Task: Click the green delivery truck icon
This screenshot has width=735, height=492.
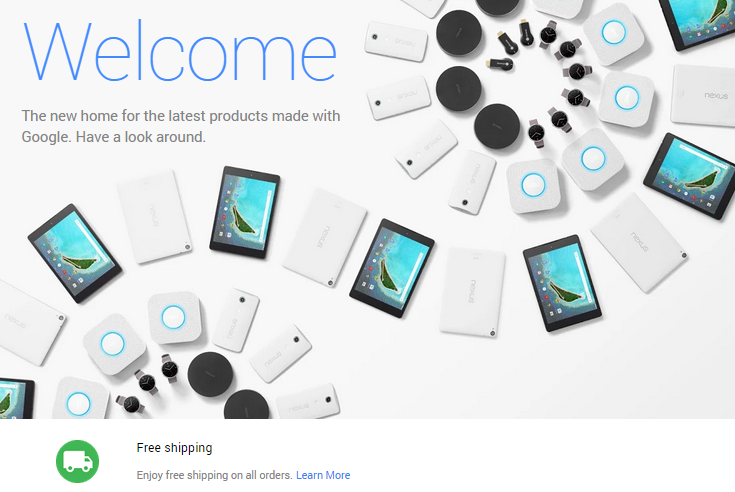Action: coord(77,461)
